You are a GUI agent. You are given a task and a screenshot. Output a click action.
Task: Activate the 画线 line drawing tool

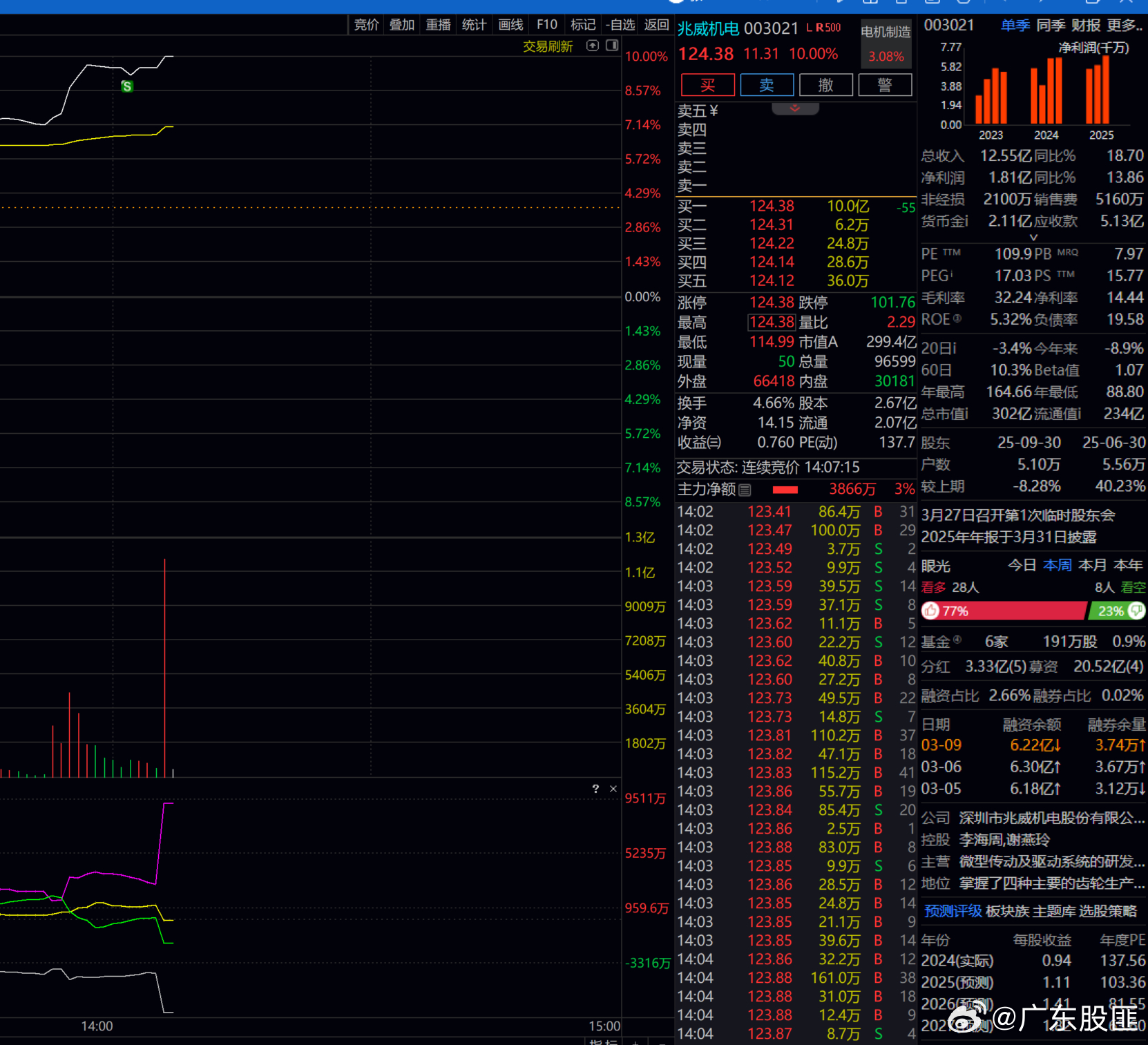pos(510,25)
